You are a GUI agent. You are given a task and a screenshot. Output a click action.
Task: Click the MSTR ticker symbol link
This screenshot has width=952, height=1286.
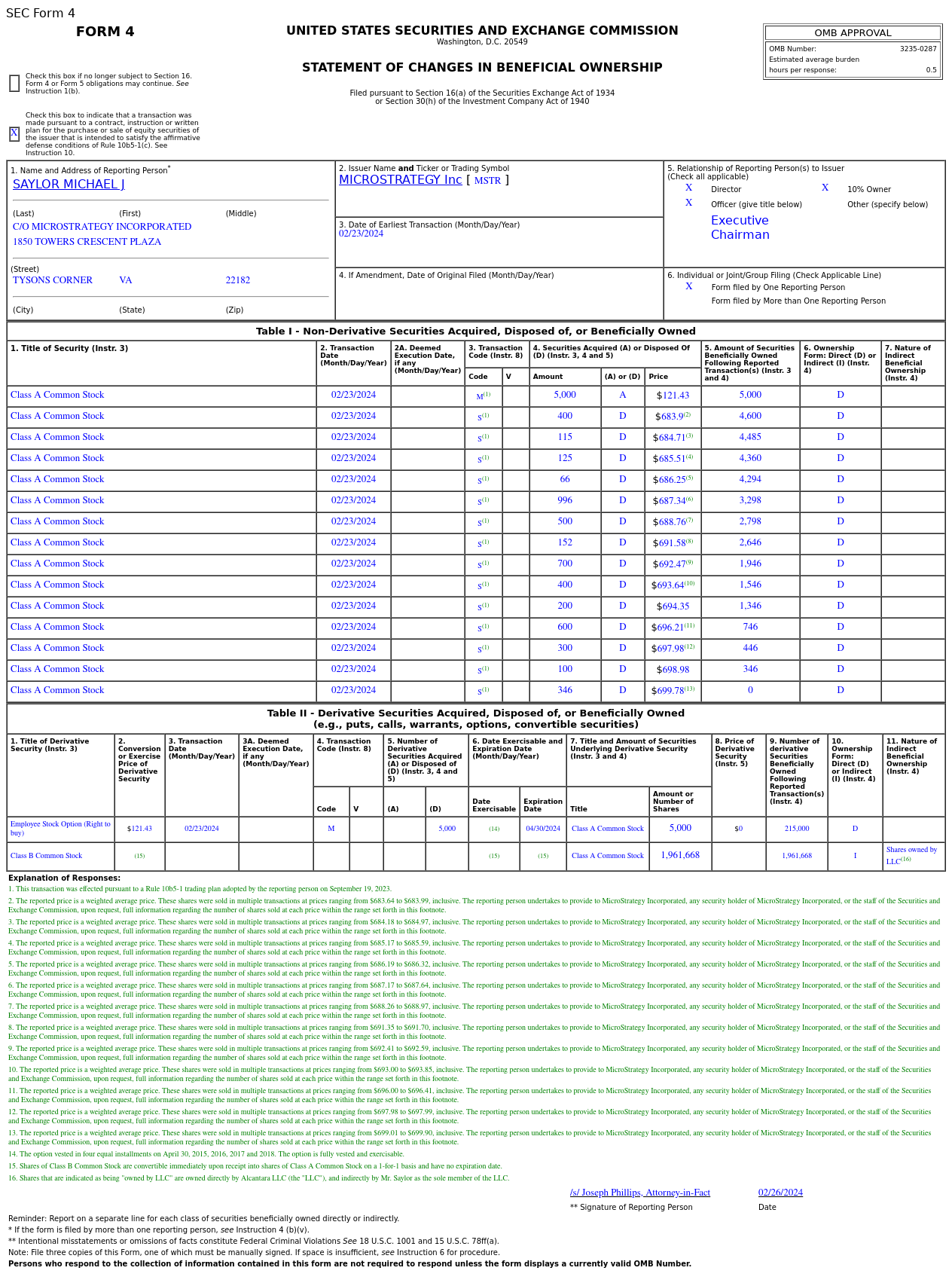[x=487, y=181]
